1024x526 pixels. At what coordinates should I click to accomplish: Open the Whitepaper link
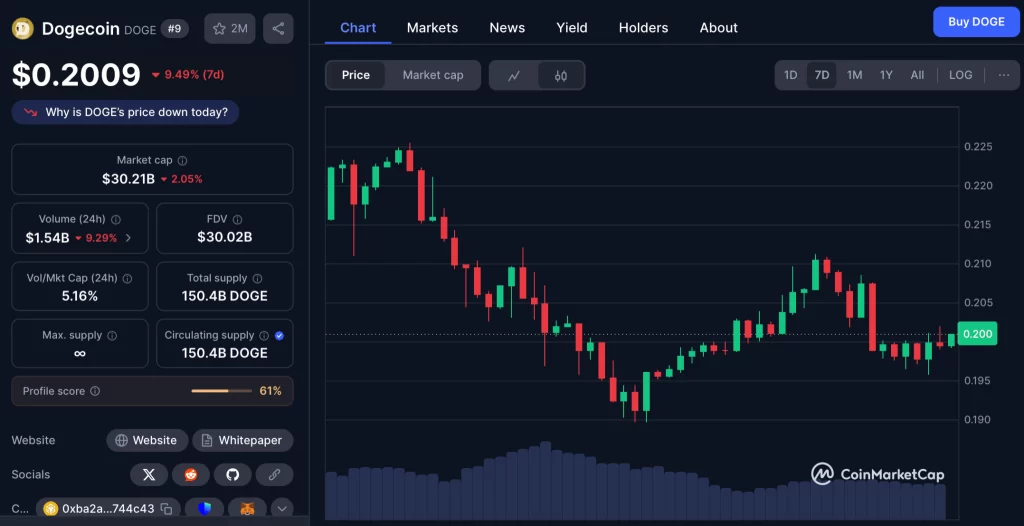tap(242, 440)
